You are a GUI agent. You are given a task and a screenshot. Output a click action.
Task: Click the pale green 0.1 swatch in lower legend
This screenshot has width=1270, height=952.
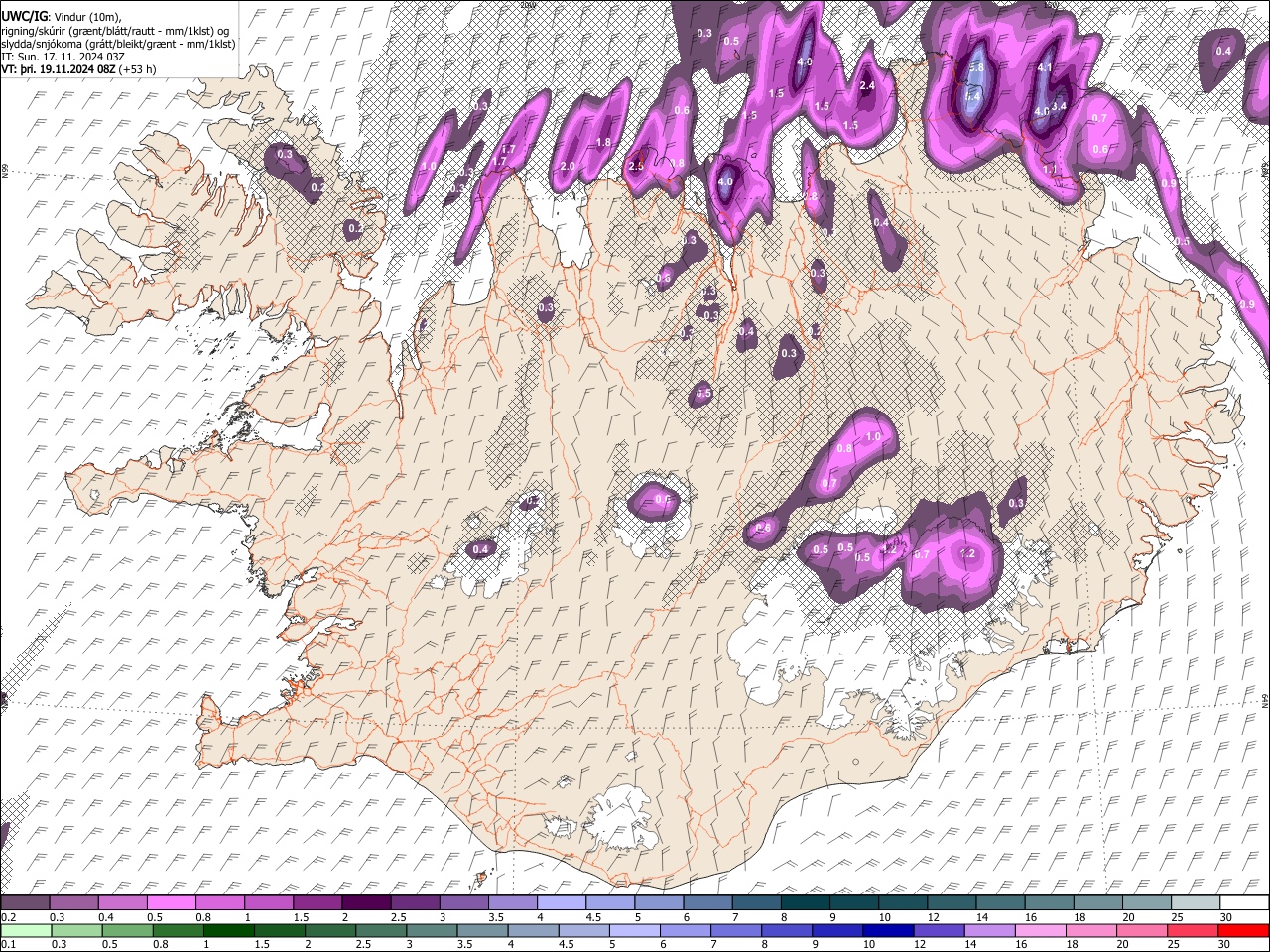pyautogui.click(x=26, y=929)
